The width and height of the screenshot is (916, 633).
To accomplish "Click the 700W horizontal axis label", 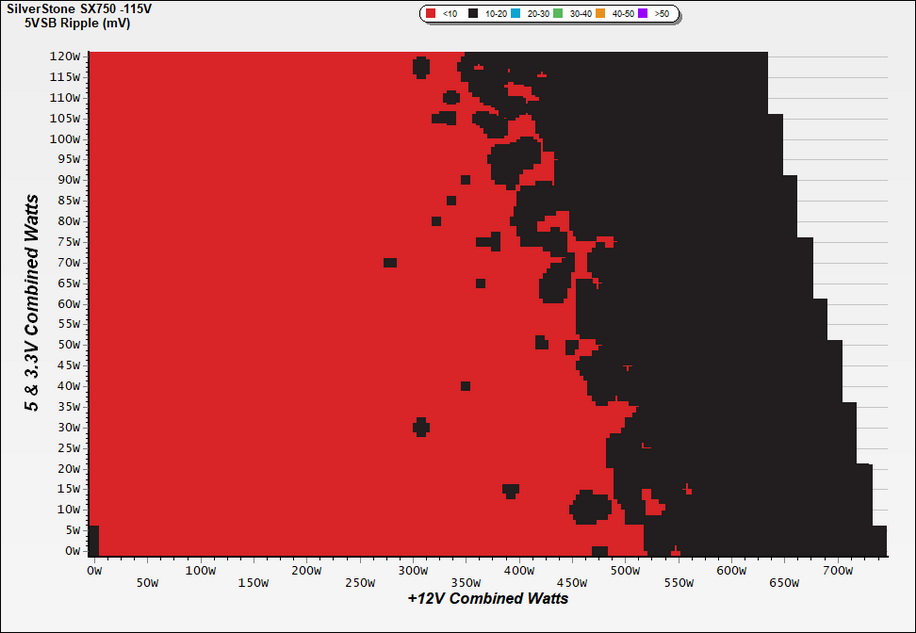I will pyautogui.click(x=837, y=571).
